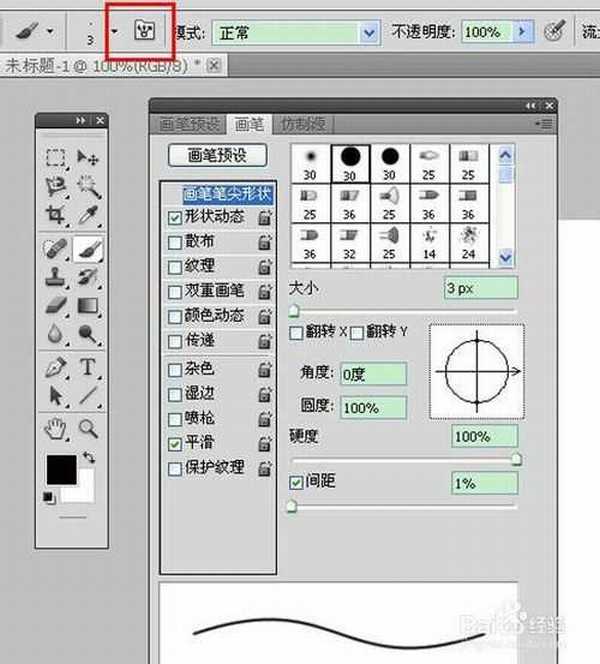This screenshot has height=664, width=600.
Task: Select the Clone Stamp tool
Action: point(55,277)
